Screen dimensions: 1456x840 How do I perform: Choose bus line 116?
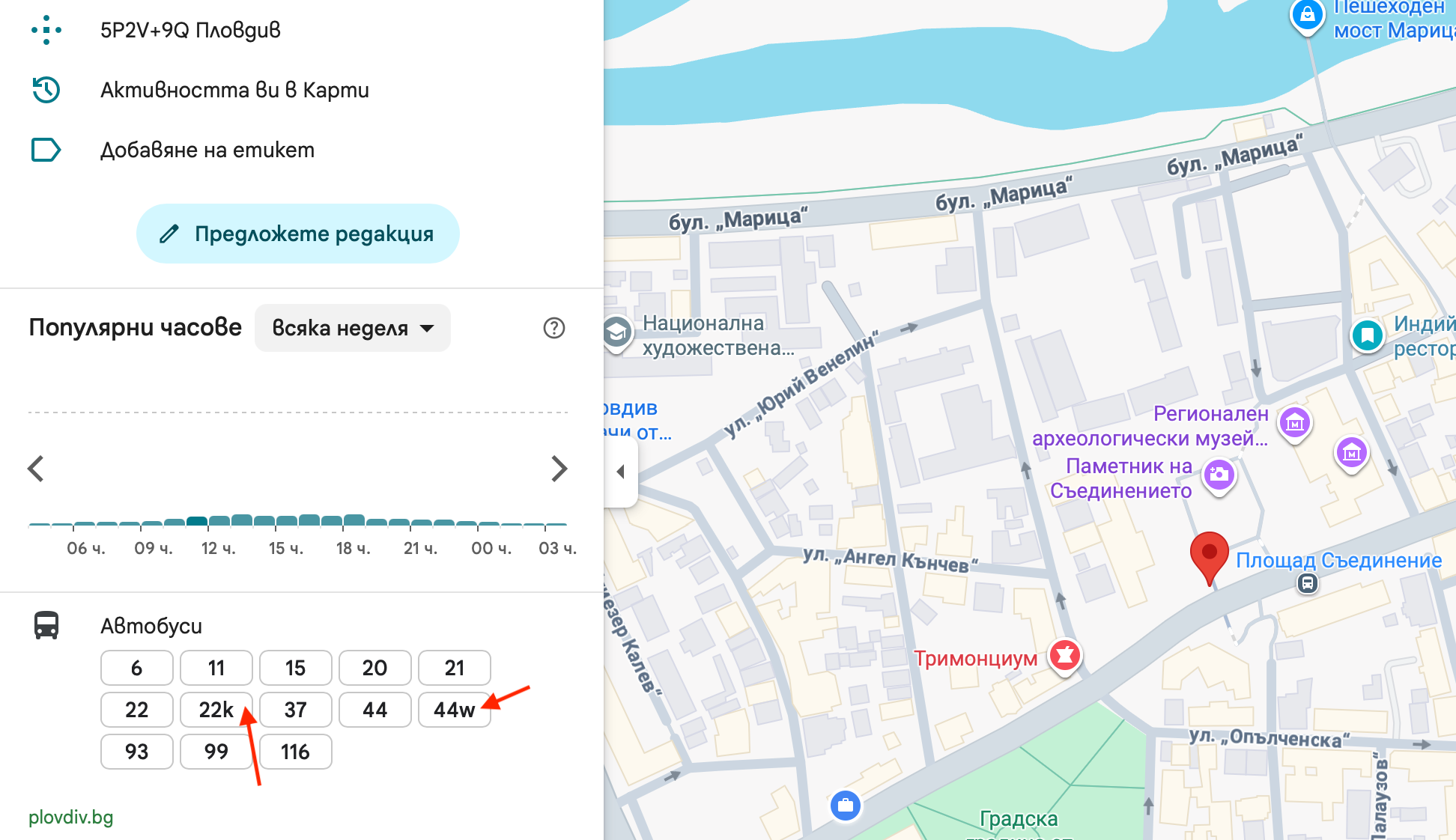tap(295, 752)
